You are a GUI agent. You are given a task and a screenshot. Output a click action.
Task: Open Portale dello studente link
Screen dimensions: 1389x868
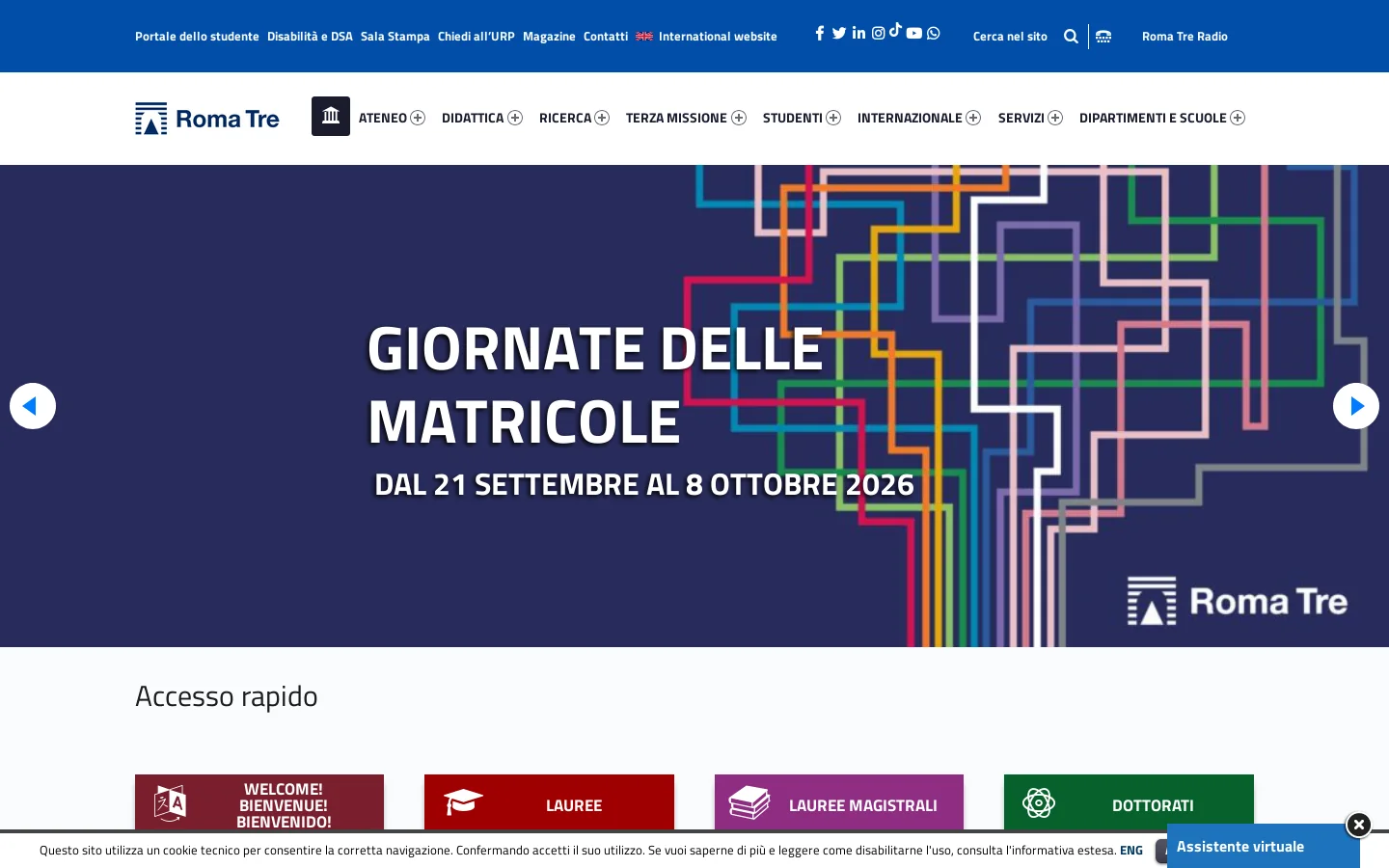click(x=197, y=37)
